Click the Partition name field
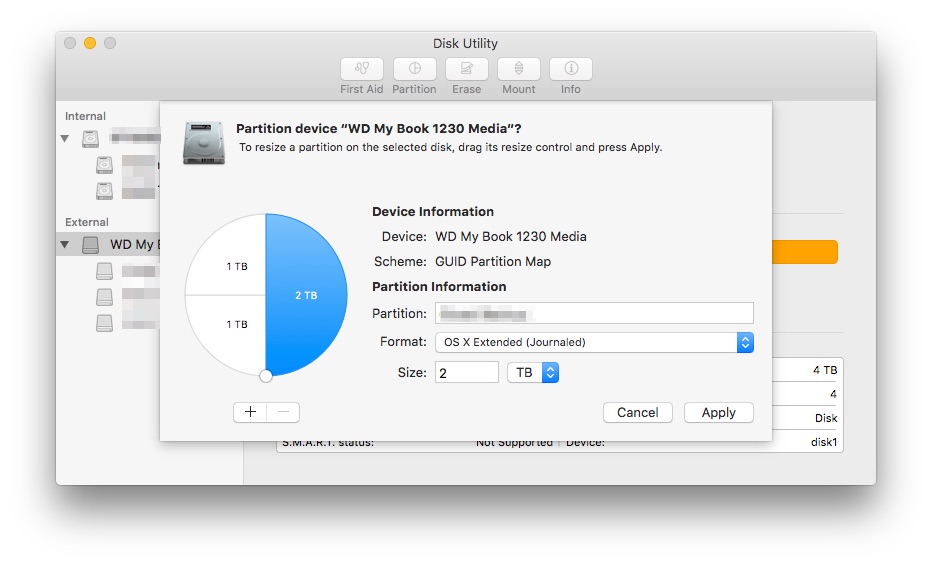Viewport: 932px width, 565px height. (594, 313)
